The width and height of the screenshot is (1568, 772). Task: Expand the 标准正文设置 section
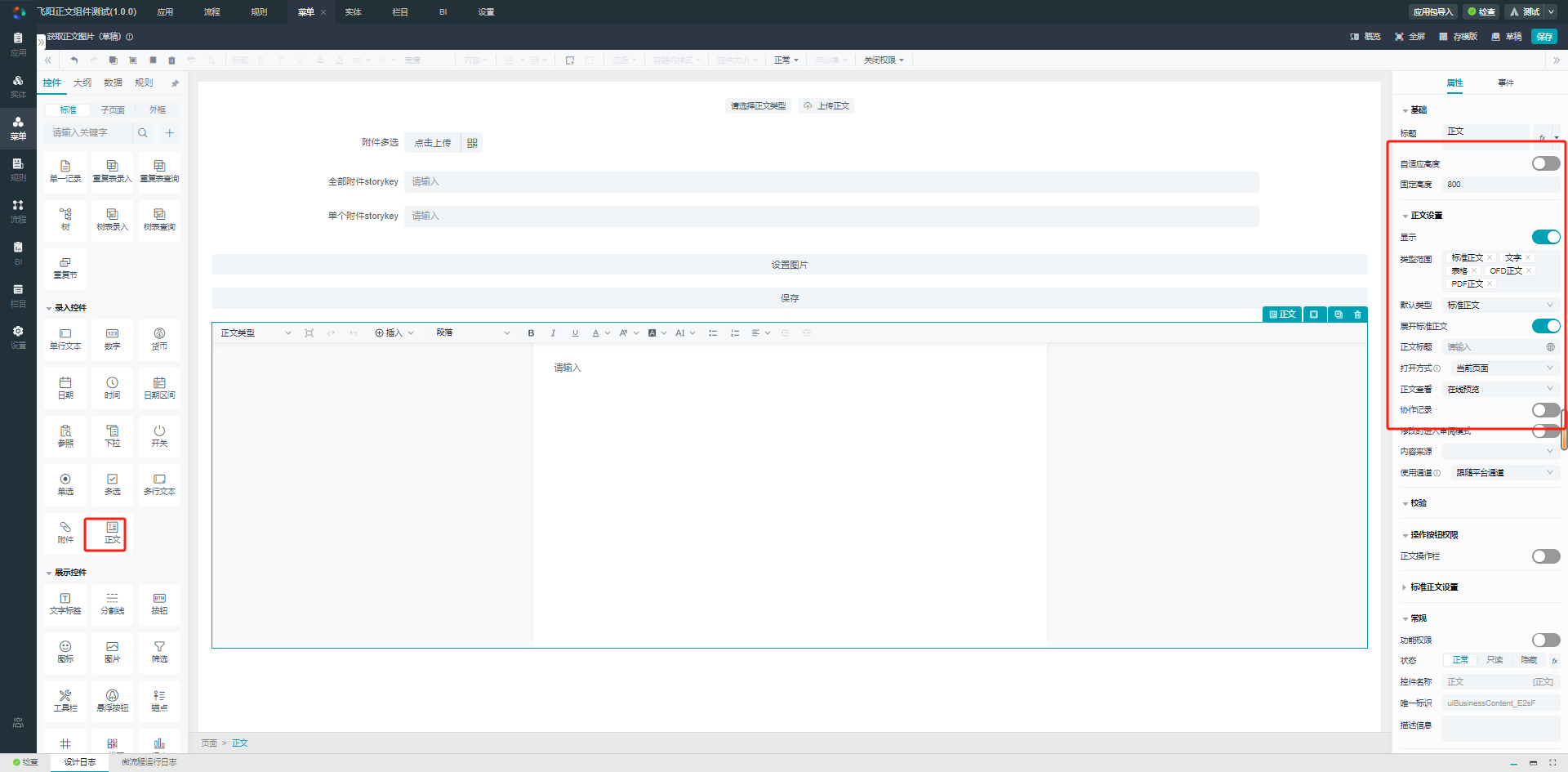1433,587
